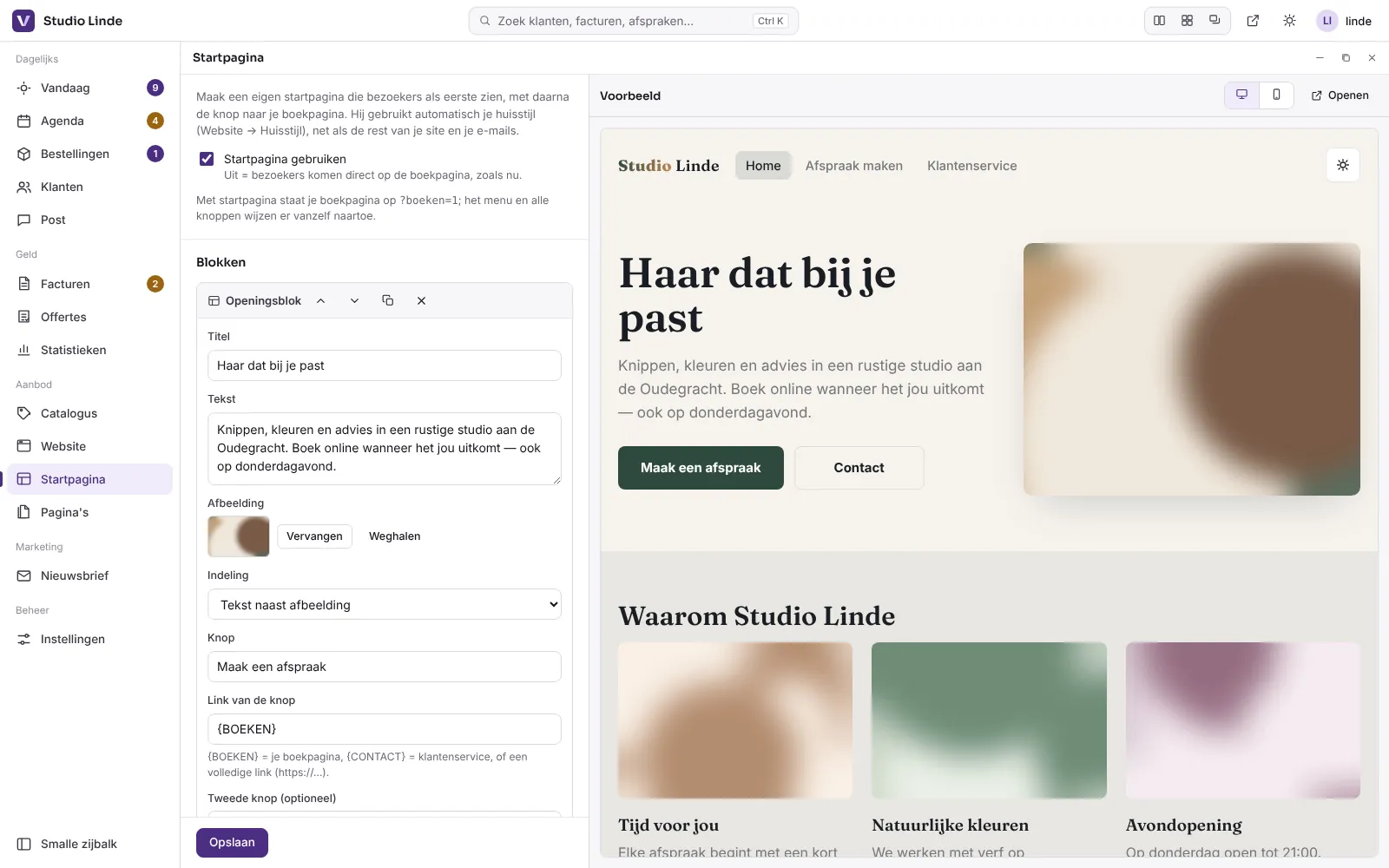Duplicate the Openingsblok block

coord(388,300)
